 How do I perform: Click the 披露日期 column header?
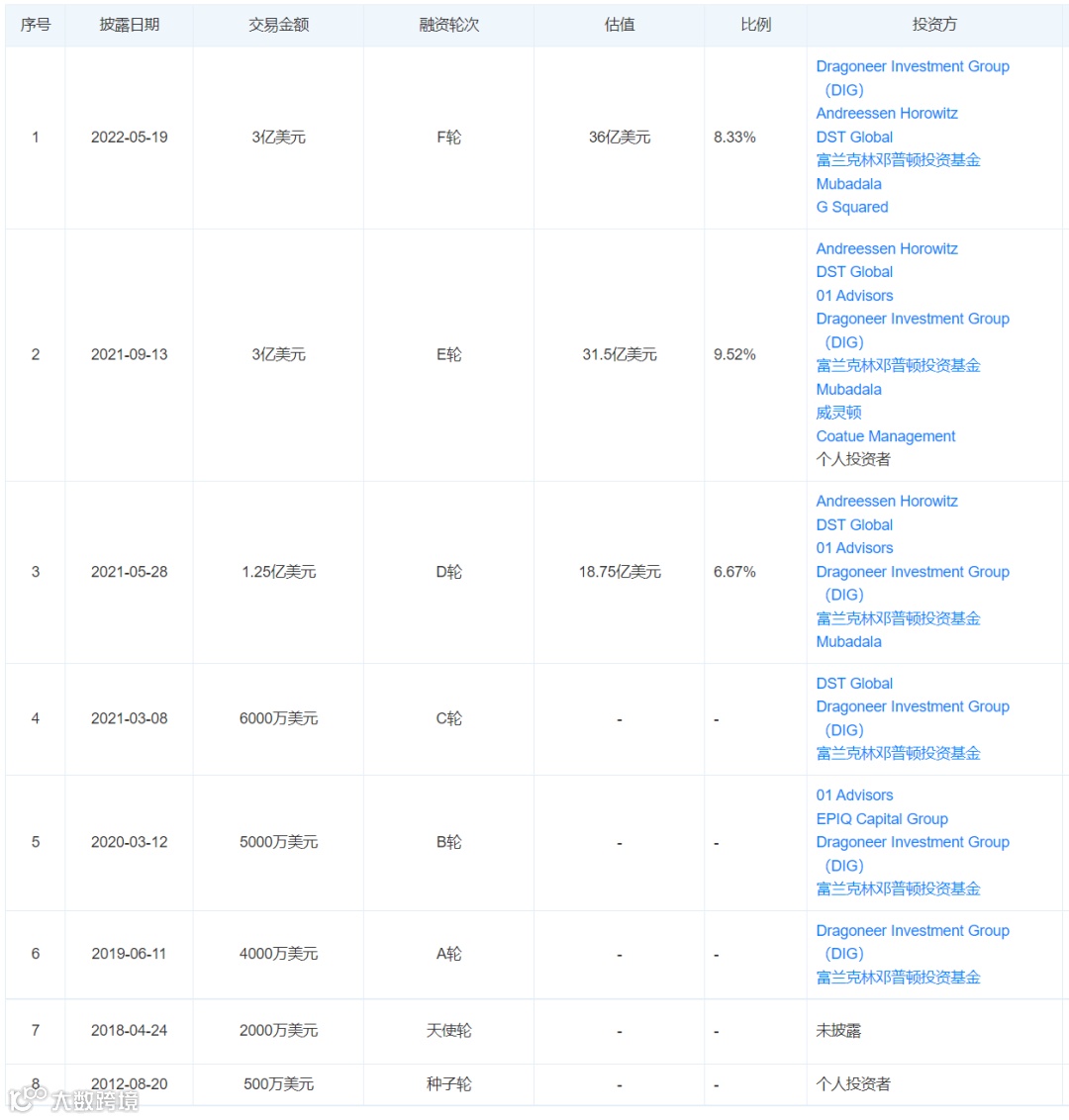(x=130, y=25)
